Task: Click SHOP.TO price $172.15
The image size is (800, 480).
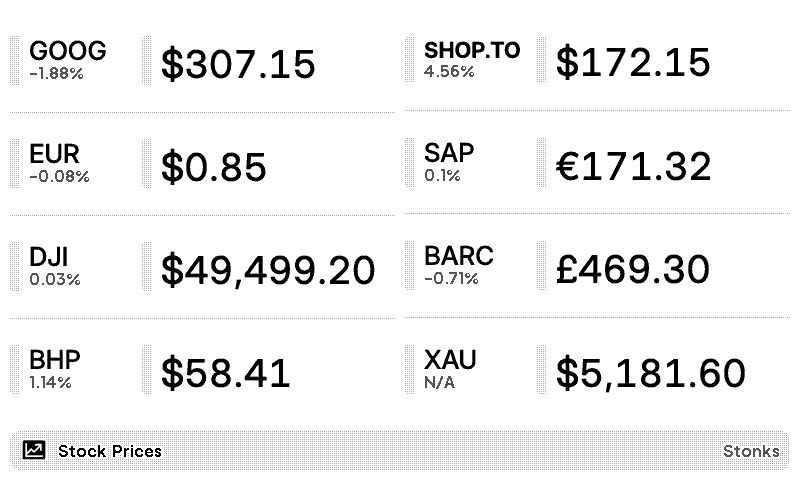Action: 633,62
